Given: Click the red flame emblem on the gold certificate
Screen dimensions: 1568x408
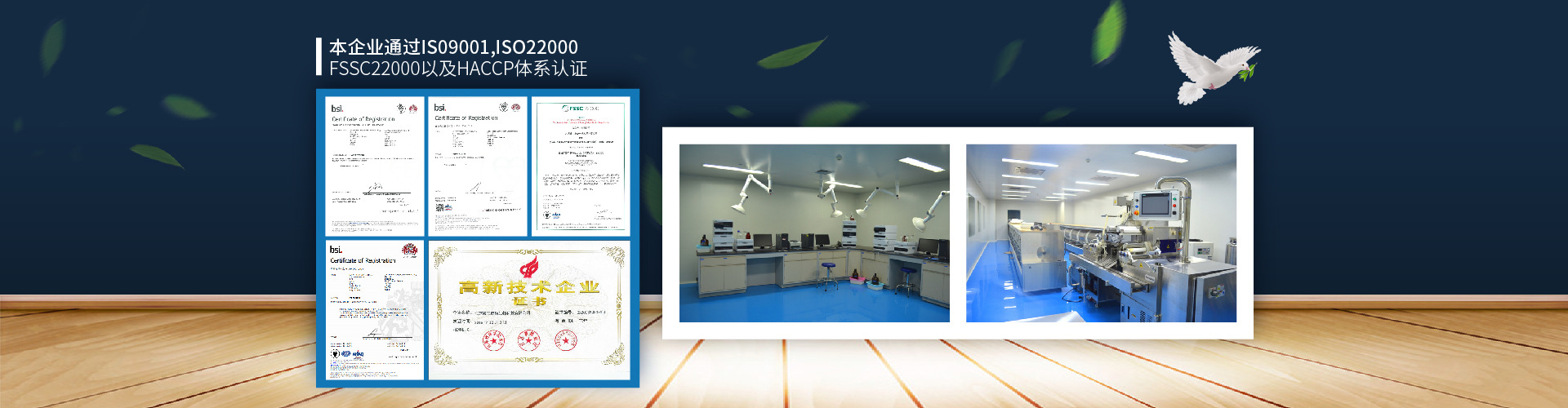Looking at the screenshot, I should [529, 267].
